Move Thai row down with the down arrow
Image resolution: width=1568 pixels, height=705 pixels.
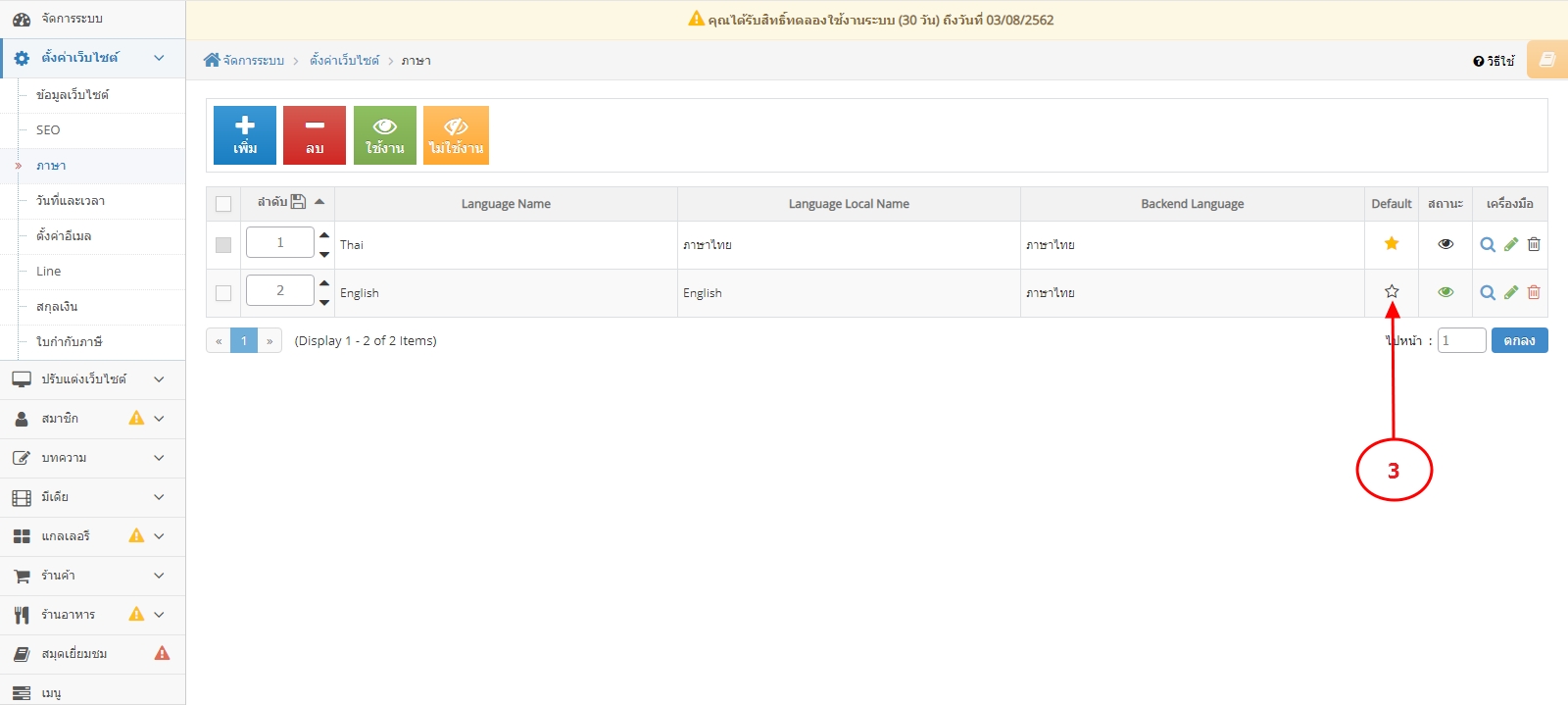324,254
